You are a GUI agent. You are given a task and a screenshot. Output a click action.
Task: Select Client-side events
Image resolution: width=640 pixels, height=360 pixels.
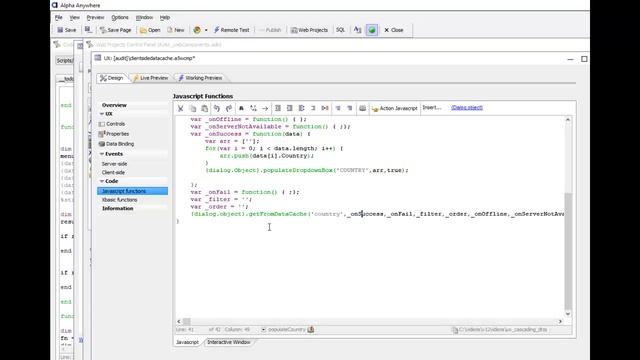(x=113, y=173)
